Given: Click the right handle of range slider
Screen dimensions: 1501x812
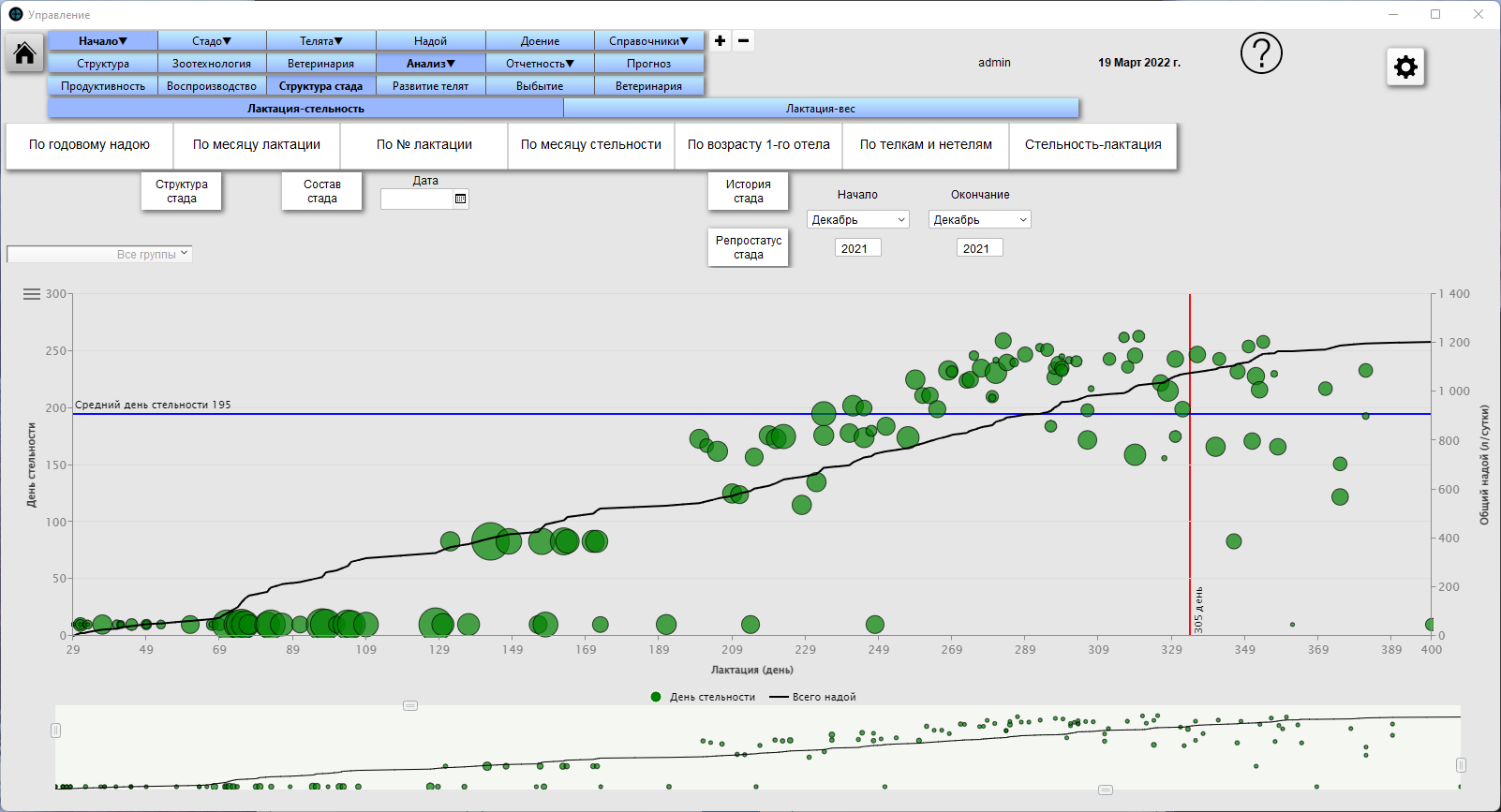Looking at the screenshot, I should (x=1461, y=765).
